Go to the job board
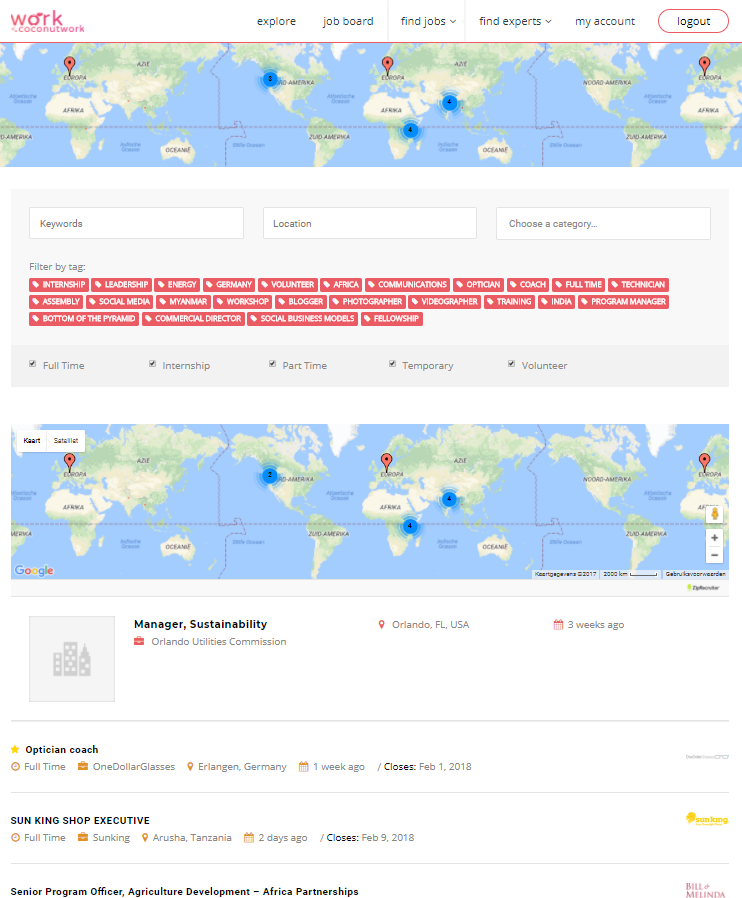The width and height of the screenshot is (742, 898). pos(348,21)
